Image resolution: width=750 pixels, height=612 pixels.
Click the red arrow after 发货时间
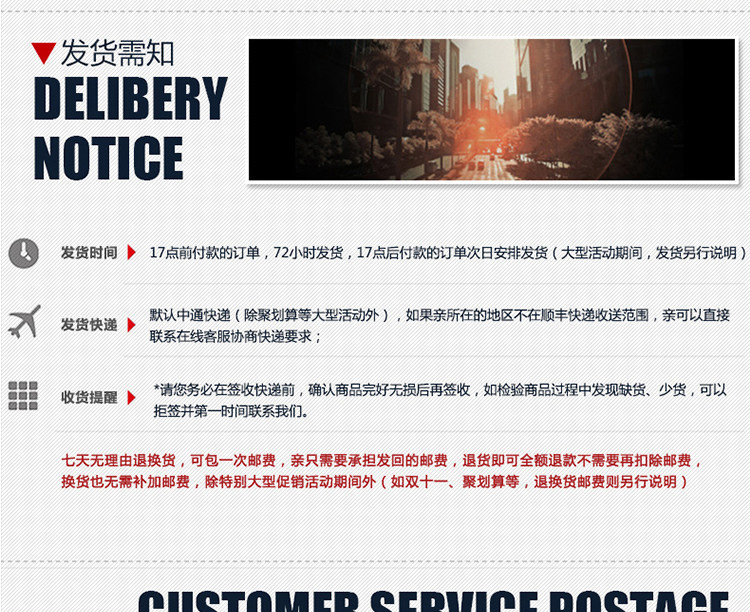131,252
